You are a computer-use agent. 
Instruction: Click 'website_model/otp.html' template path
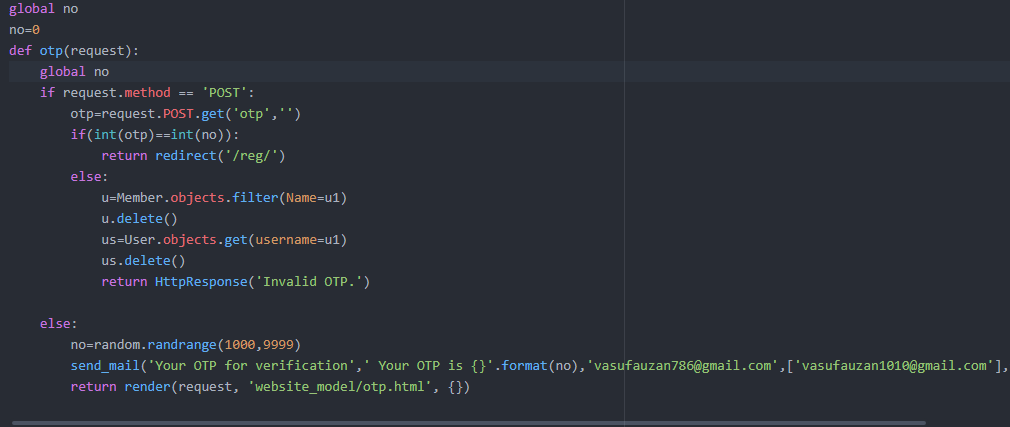pos(339,387)
